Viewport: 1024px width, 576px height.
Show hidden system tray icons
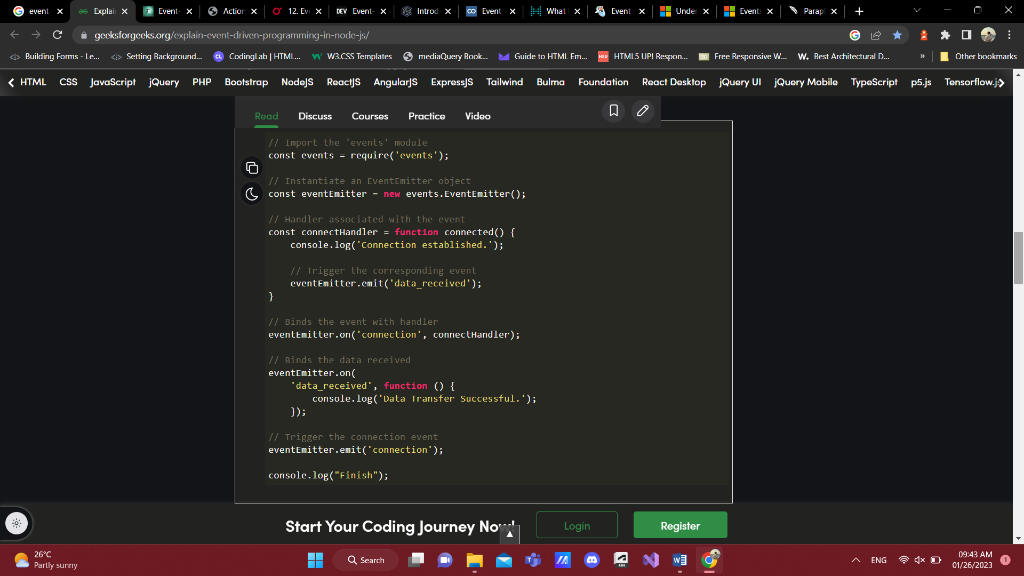pos(856,560)
